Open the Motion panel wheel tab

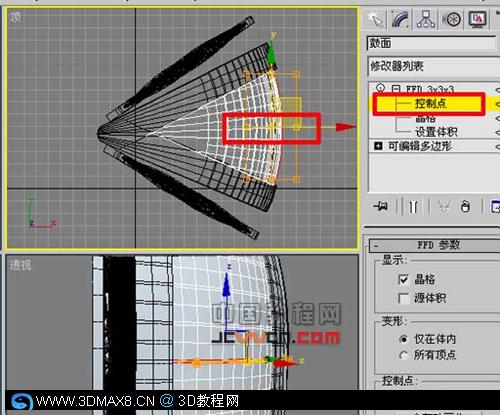452,20
